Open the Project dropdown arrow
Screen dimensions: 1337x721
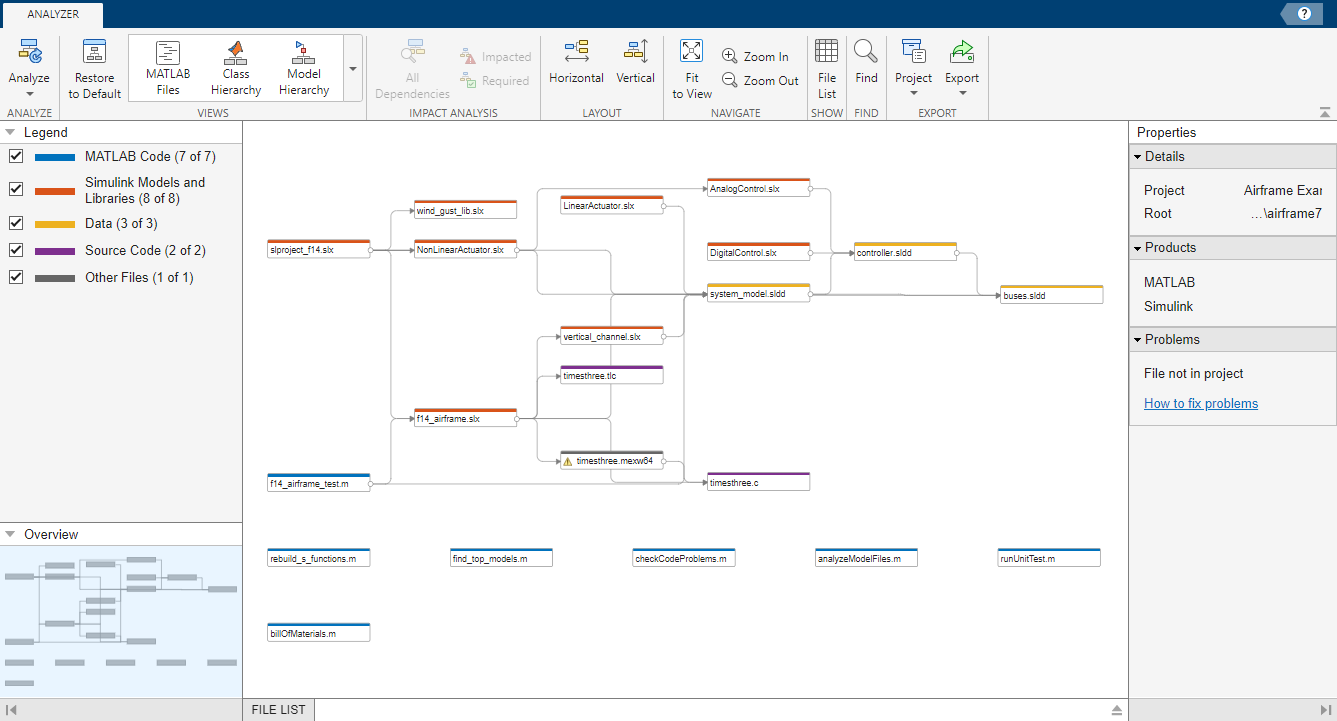click(913, 94)
